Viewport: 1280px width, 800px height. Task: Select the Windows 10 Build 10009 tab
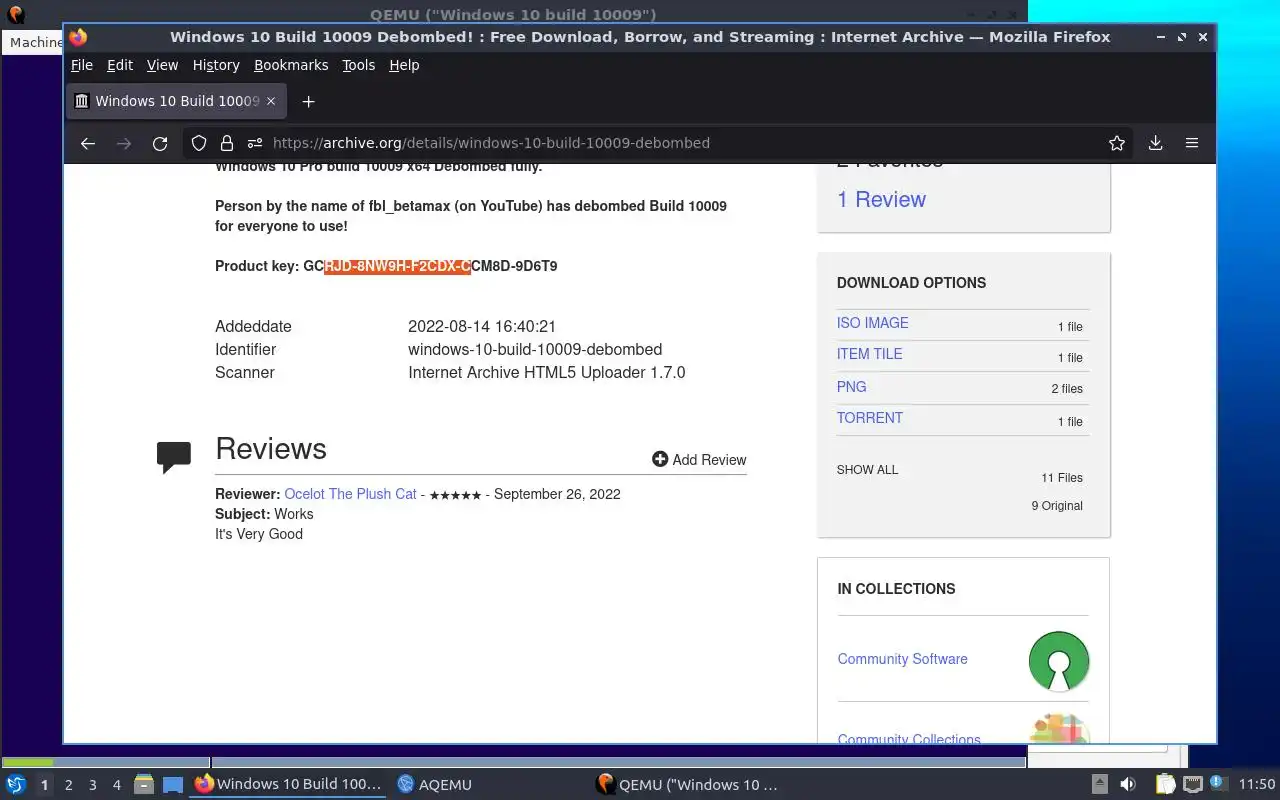[x=177, y=101]
